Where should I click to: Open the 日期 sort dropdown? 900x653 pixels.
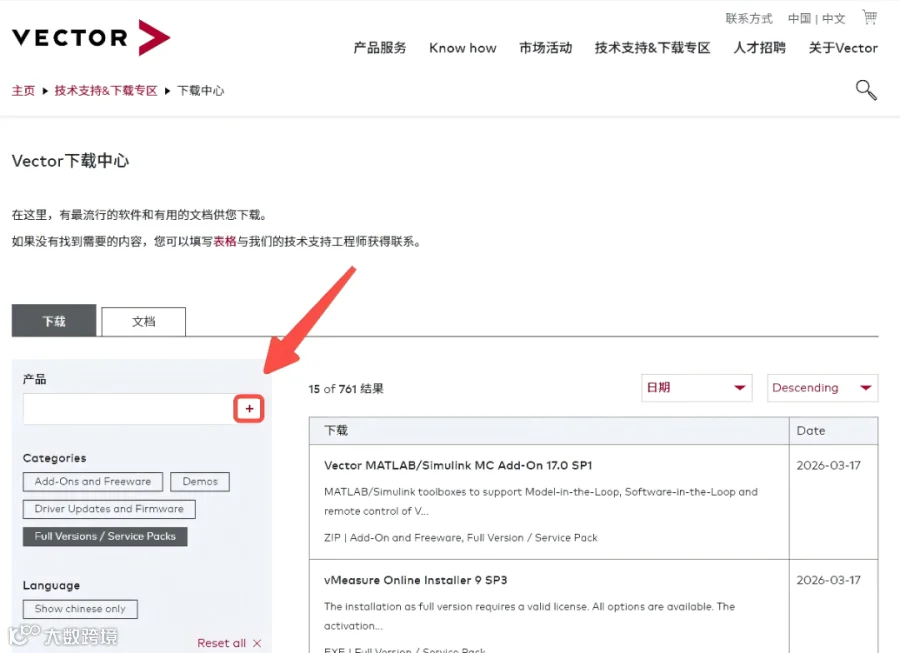(696, 388)
